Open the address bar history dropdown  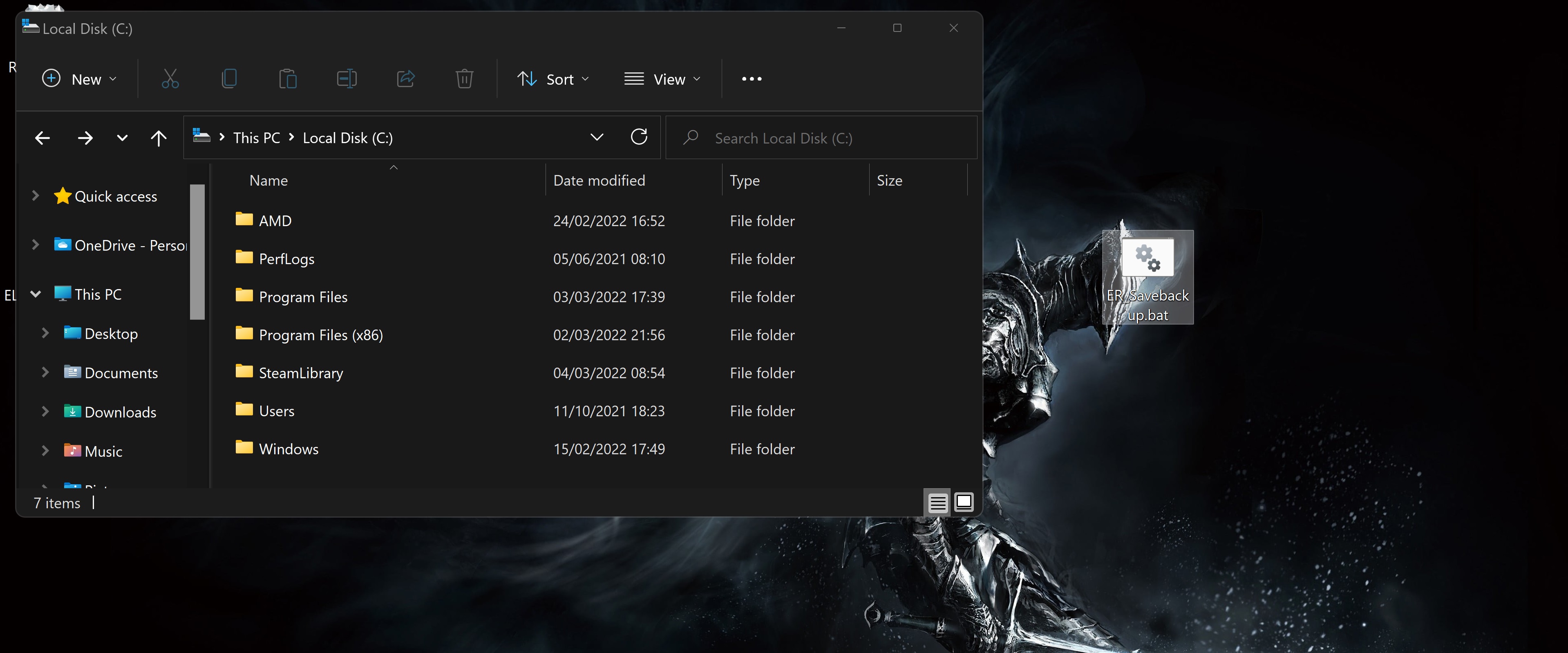click(x=597, y=138)
